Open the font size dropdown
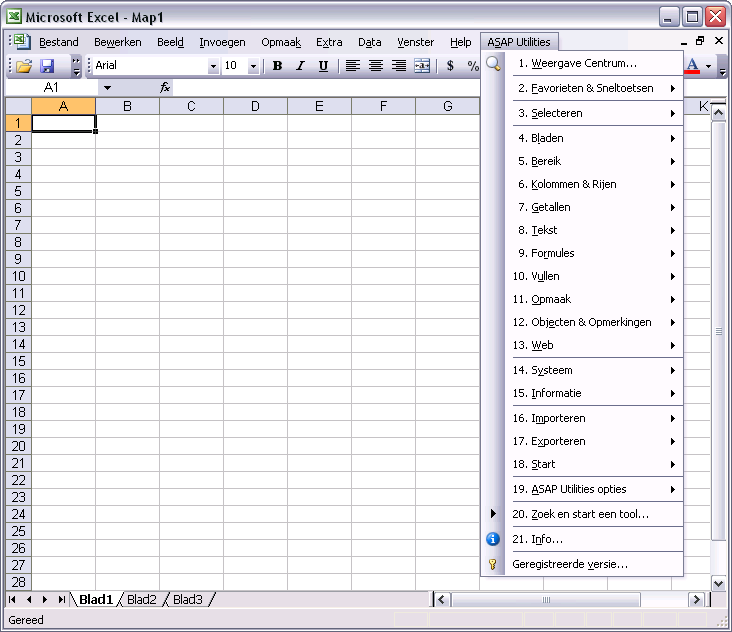 point(253,66)
